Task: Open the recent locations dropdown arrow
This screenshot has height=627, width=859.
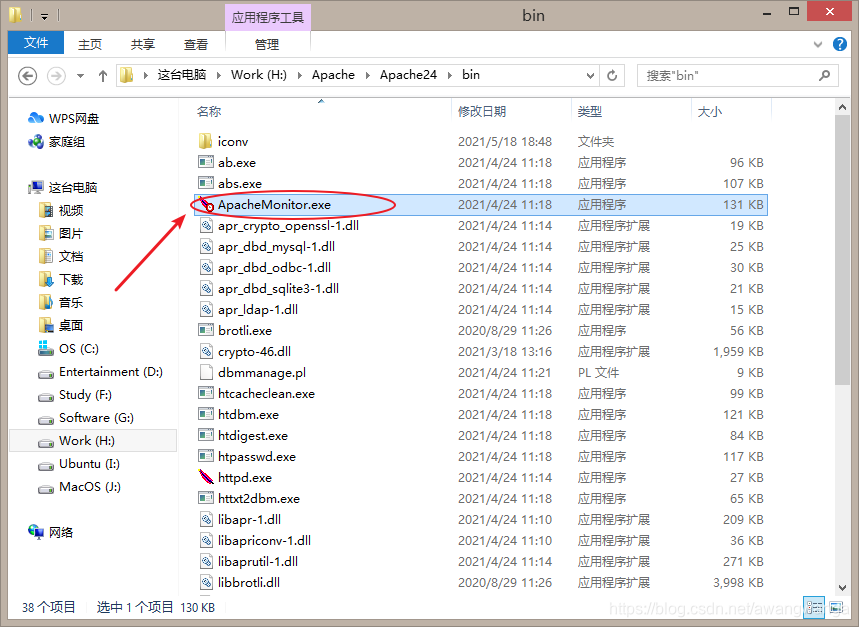Action: point(81,76)
